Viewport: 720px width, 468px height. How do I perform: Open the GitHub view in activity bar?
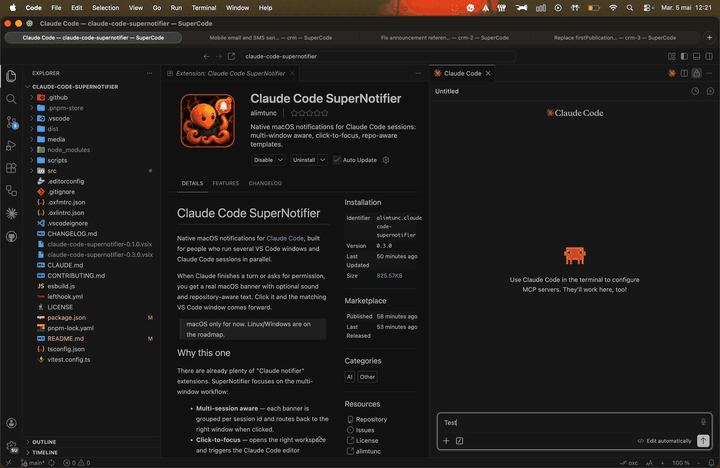click(x=11, y=237)
